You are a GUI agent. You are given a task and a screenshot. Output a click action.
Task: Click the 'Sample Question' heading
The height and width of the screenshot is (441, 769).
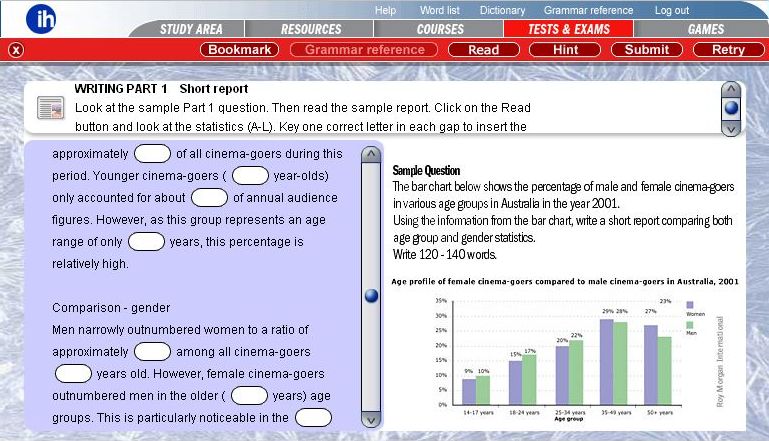[x=426, y=171]
